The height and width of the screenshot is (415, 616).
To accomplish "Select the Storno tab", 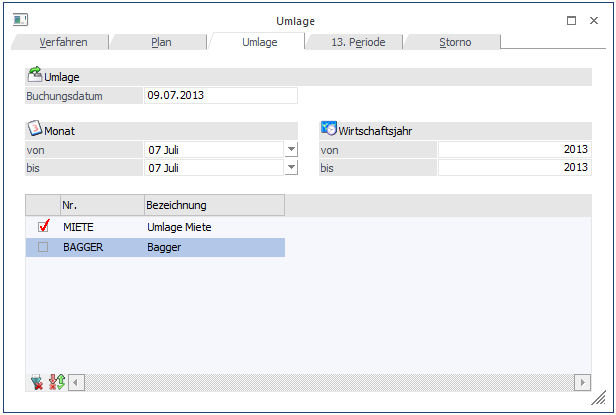I will pyautogui.click(x=455, y=42).
